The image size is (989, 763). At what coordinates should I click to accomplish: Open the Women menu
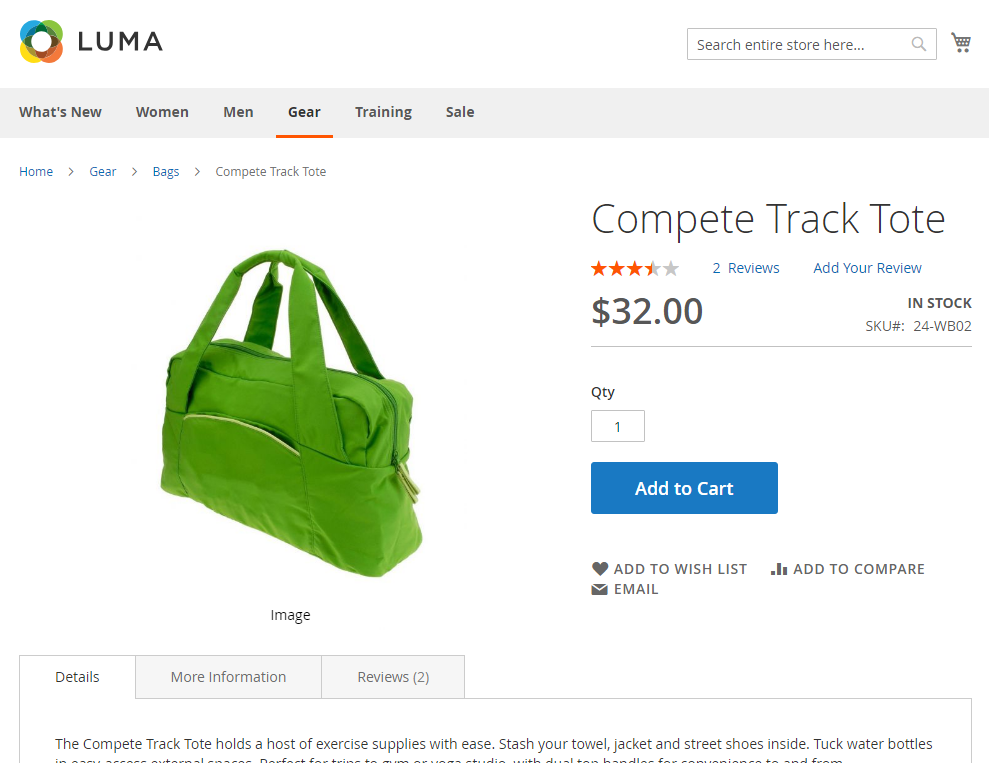pyautogui.click(x=162, y=112)
